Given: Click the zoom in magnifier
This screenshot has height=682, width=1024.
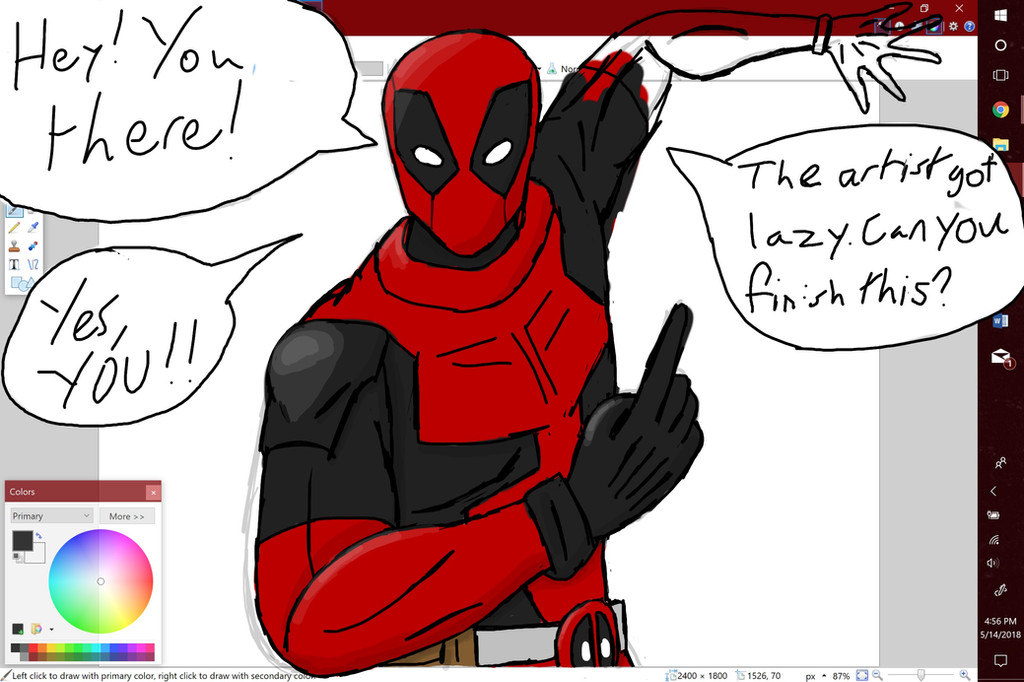Looking at the screenshot, I should pyautogui.click(x=965, y=675).
